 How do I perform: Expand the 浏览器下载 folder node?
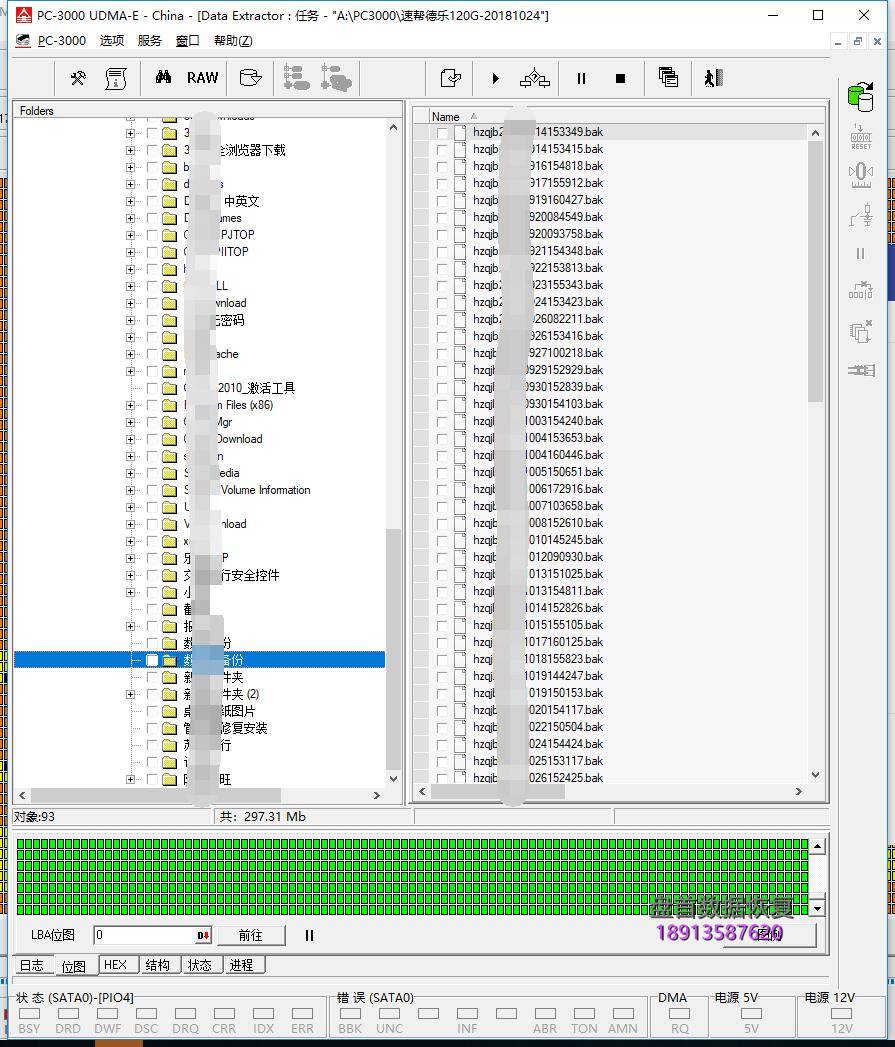[130, 150]
